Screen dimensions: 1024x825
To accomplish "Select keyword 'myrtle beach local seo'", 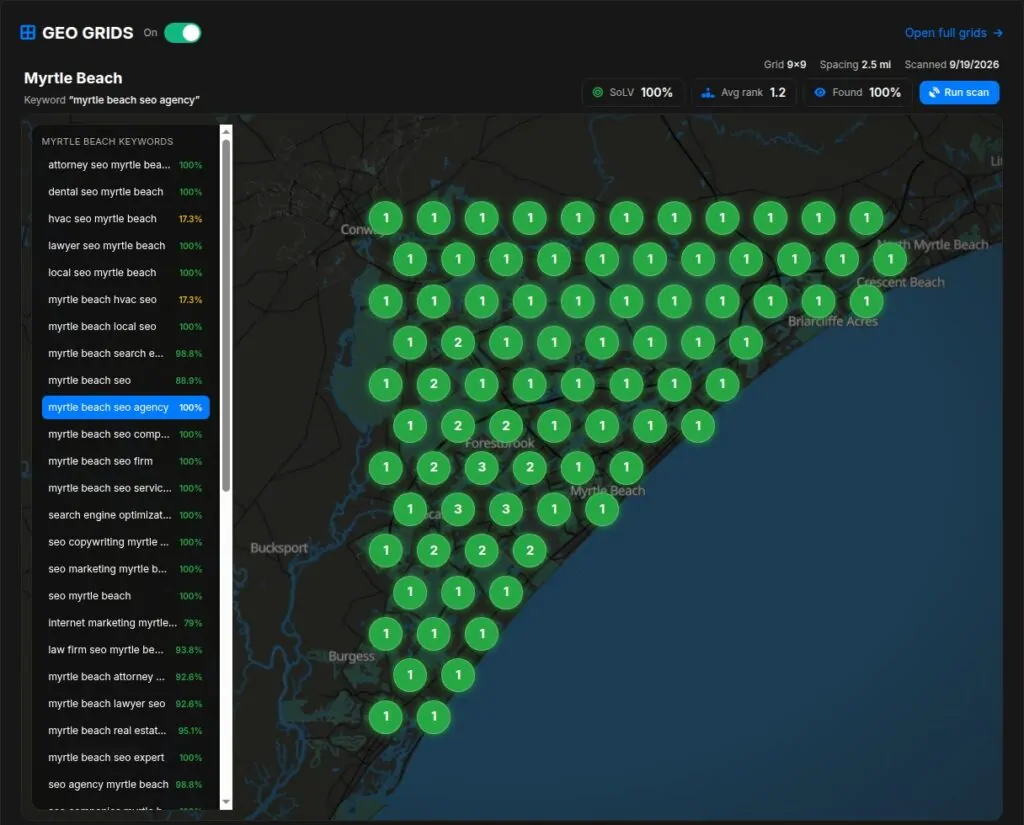I will point(125,327).
